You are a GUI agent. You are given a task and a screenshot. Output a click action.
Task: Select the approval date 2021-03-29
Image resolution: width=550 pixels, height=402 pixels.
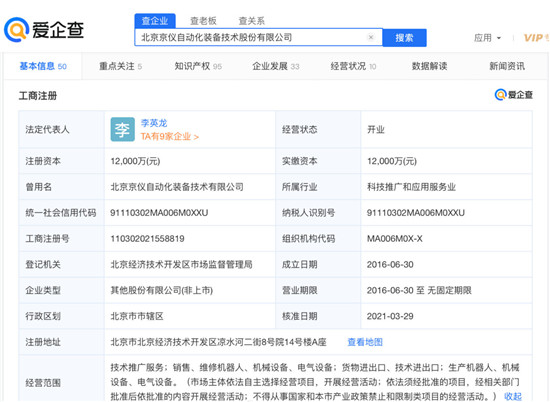390,316
